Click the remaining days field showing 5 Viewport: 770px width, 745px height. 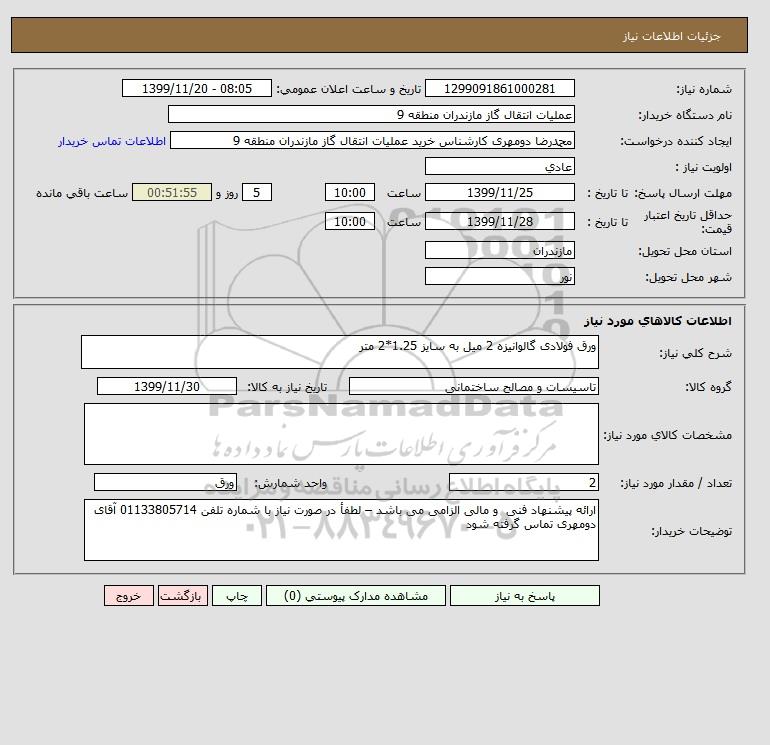point(257,193)
